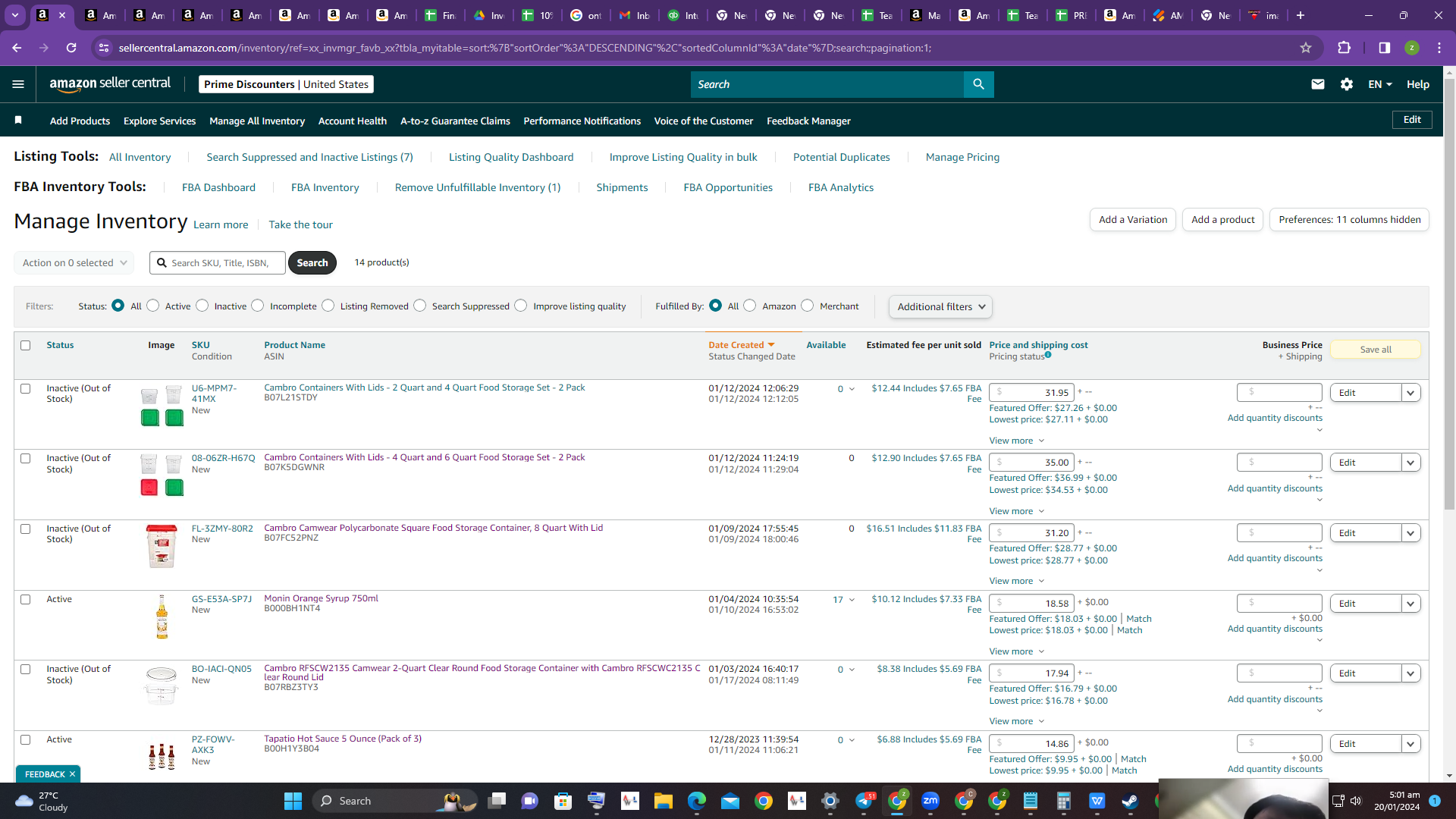Screen dimensions: 1456x819
Task: Select Inactive status filter radio
Action: (x=202, y=306)
